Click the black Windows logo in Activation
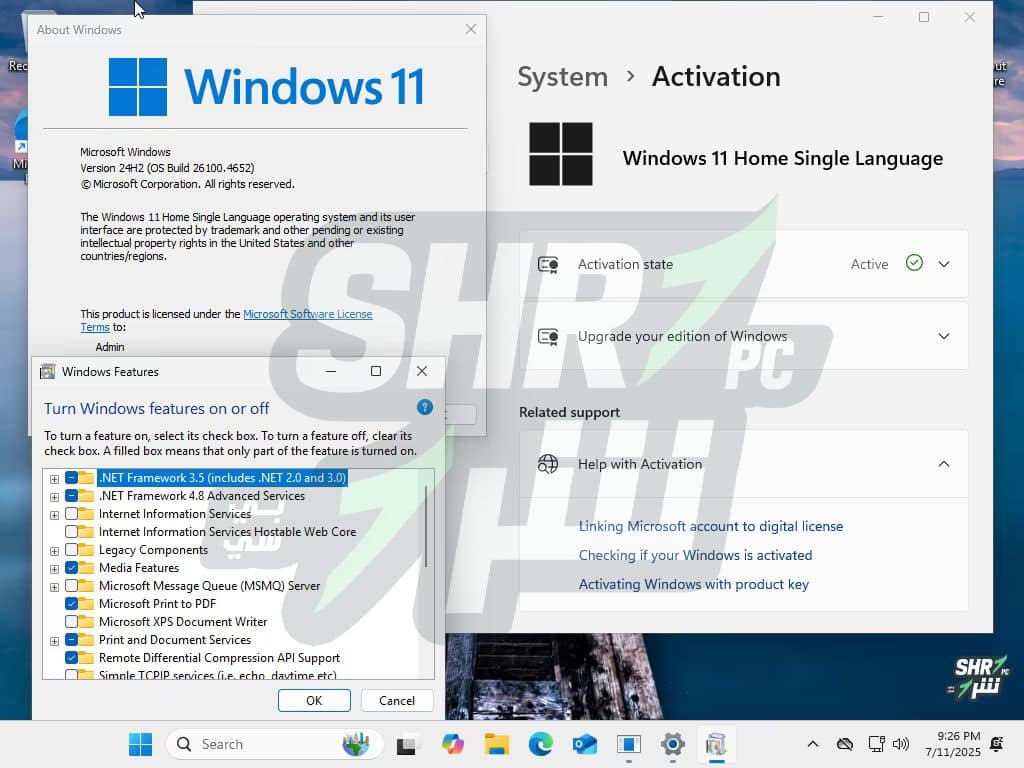 [x=561, y=154]
